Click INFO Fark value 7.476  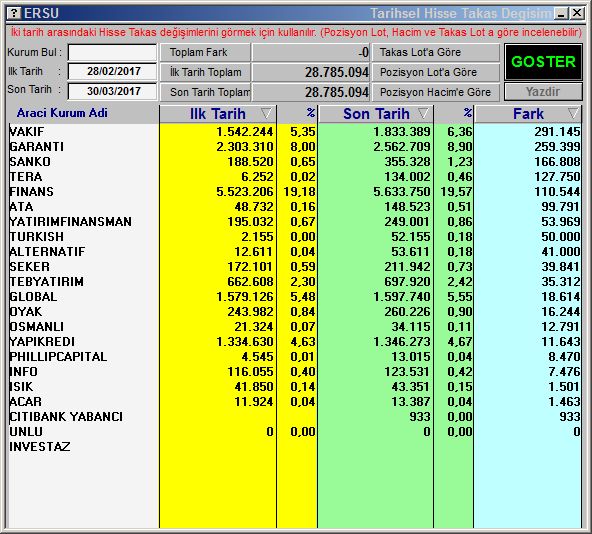pyautogui.click(x=564, y=372)
